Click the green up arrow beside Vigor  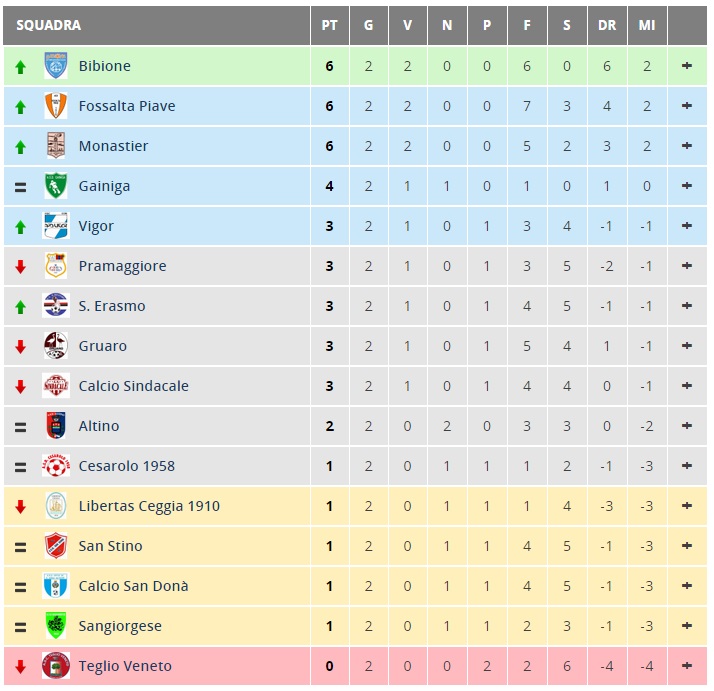[20, 227]
